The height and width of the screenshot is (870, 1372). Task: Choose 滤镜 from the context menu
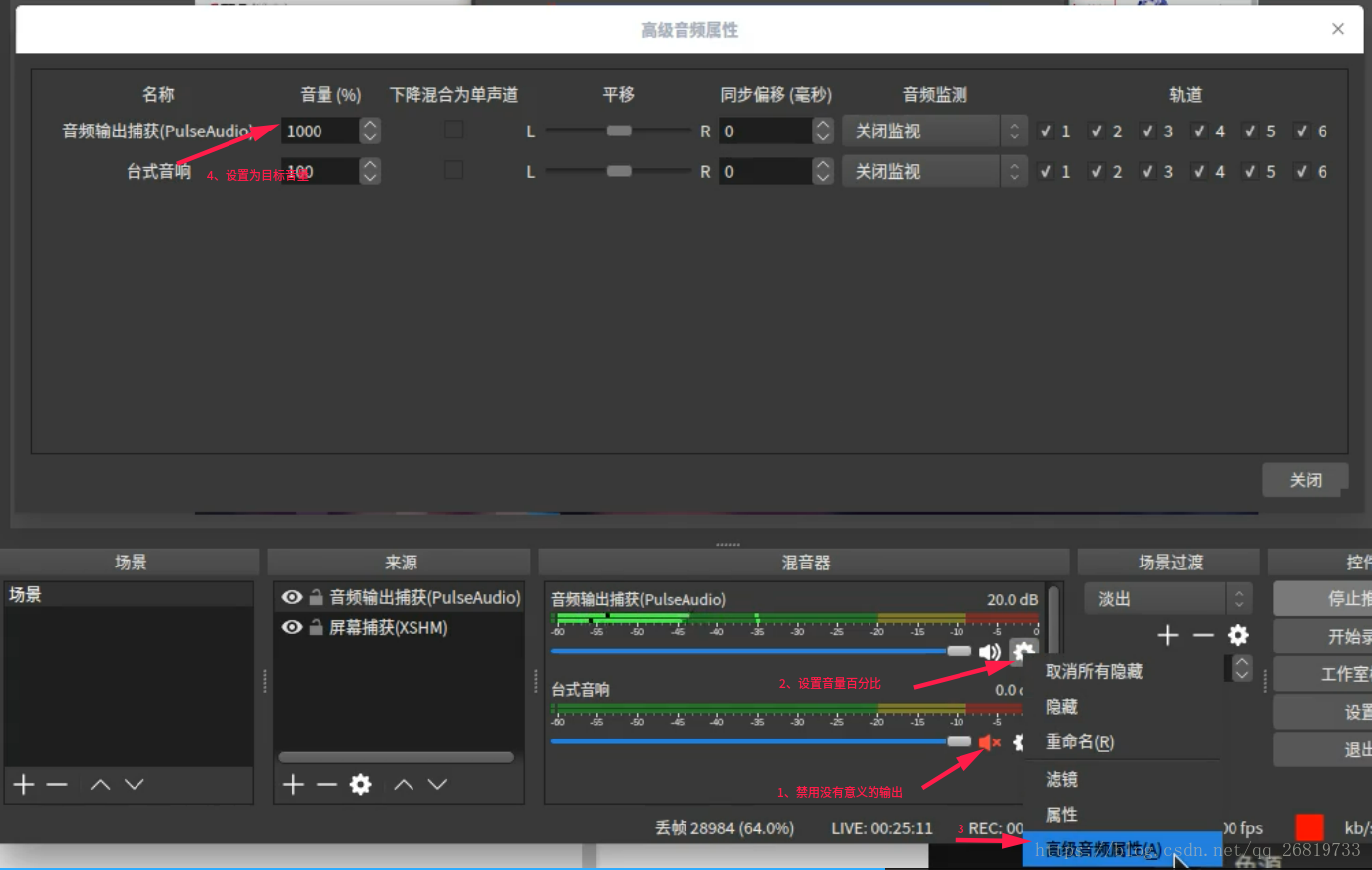point(1060,779)
